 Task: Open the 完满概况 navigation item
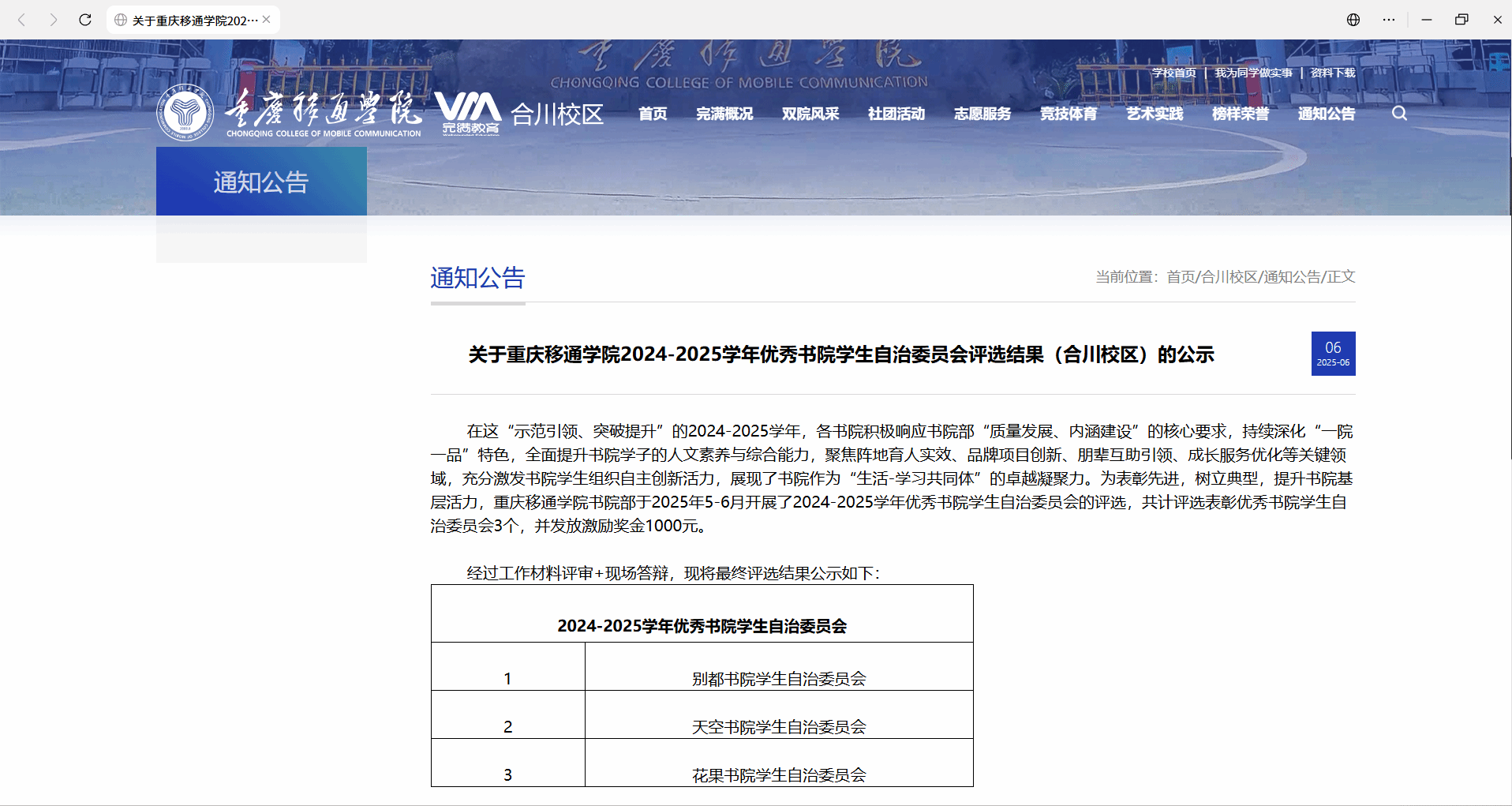tap(724, 114)
